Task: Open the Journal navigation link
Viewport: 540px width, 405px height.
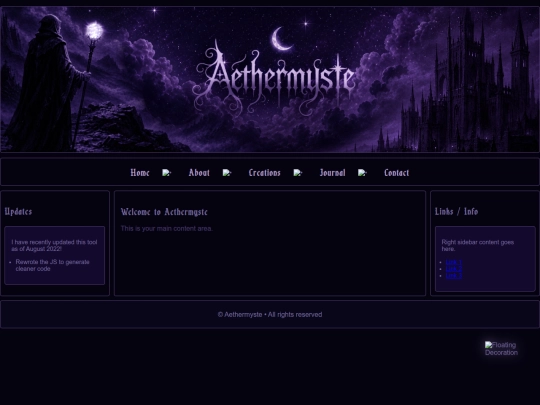Action: click(x=332, y=173)
